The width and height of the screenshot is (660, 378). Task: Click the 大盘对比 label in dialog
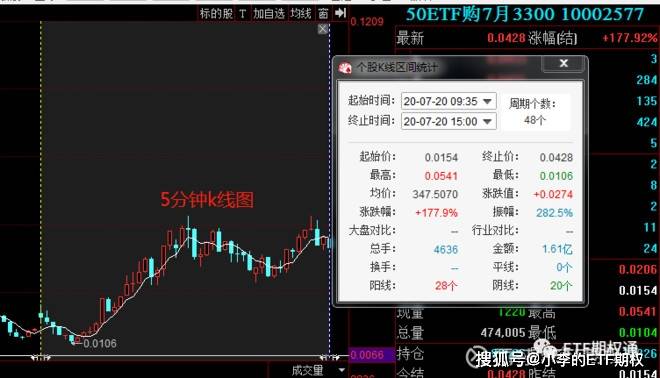[373, 231]
